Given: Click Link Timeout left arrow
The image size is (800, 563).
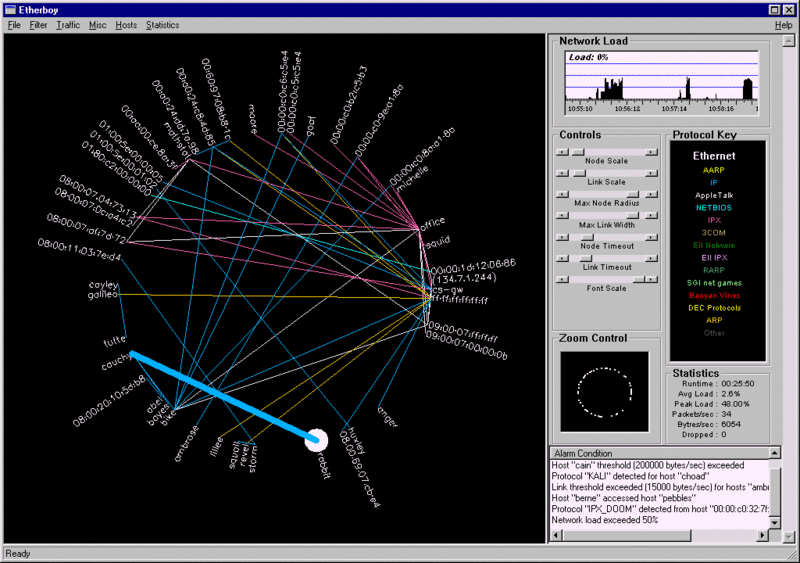Looking at the screenshot, I should click(562, 258).
